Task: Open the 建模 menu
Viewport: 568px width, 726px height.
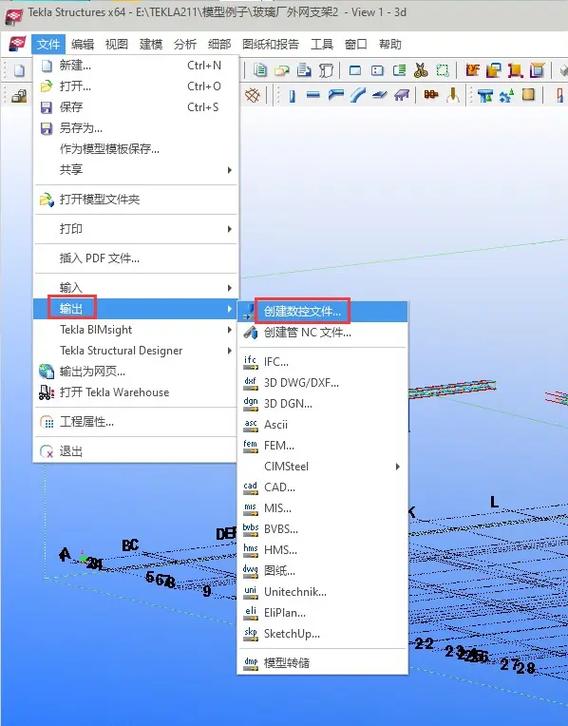Action: pos(151,44)
